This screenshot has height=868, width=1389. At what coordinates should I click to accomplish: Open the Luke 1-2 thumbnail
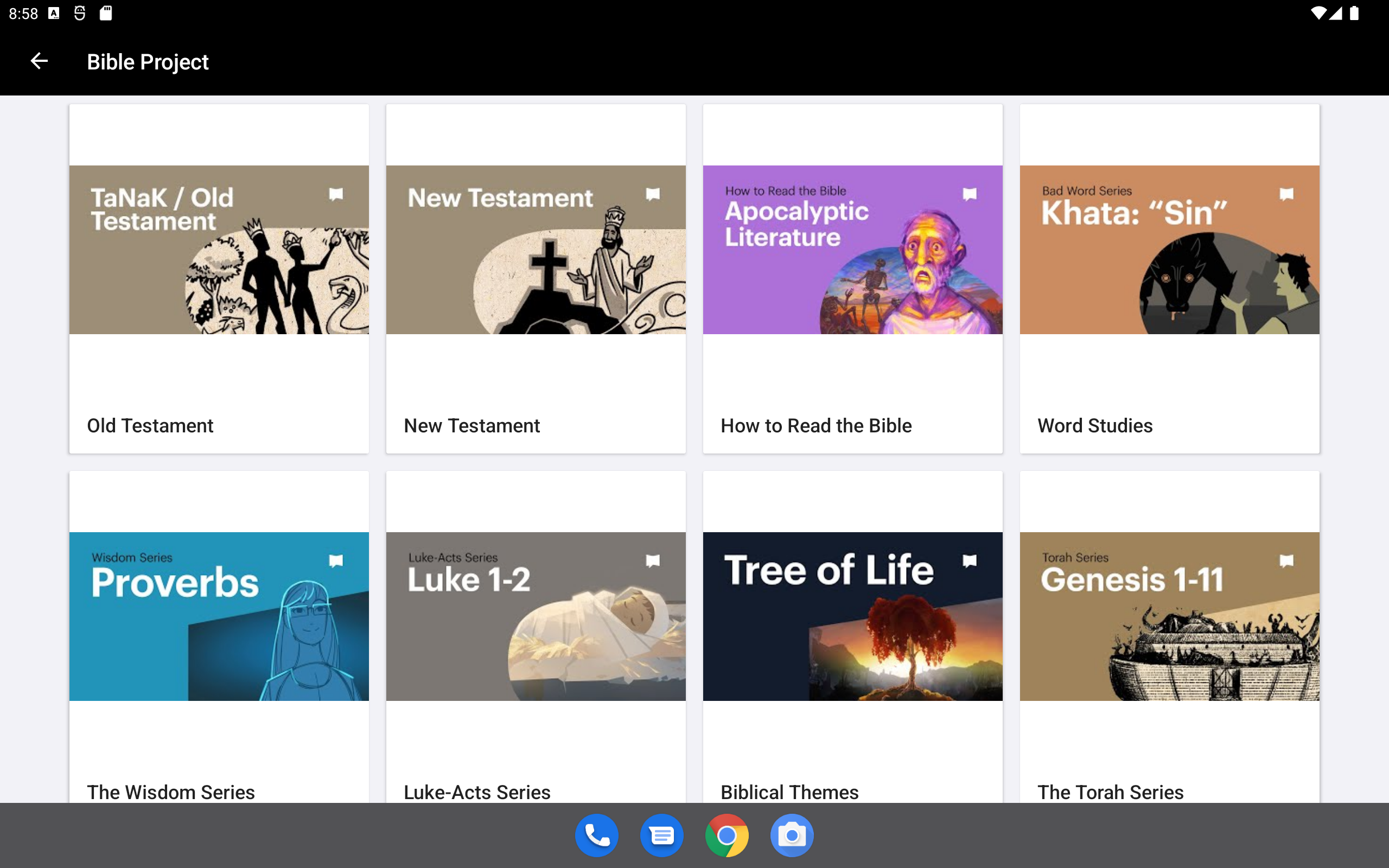tap(536, 616)
